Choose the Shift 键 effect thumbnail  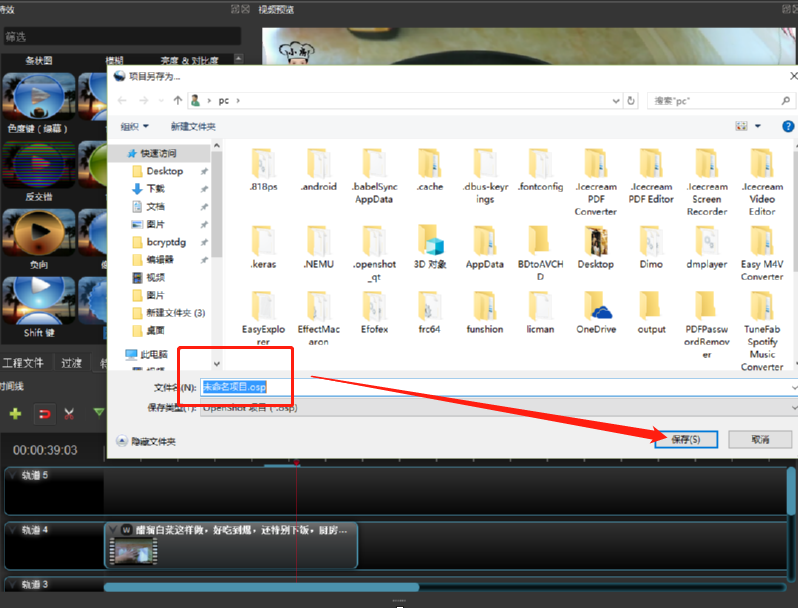pos(38,300)
